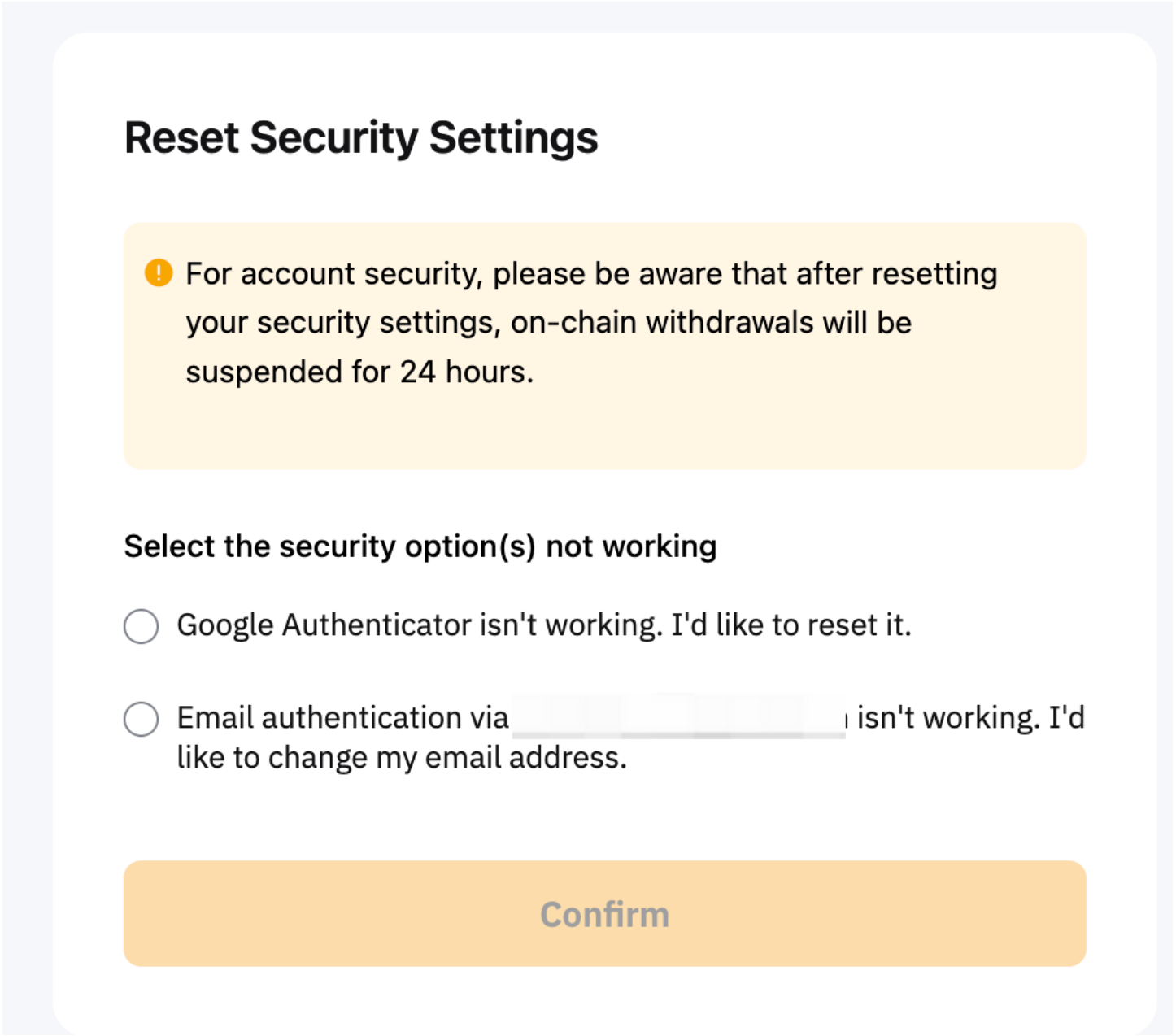Select the Google Authenticator reset radio button
The image size is (1176, 1036).
(x=141, y=626)
